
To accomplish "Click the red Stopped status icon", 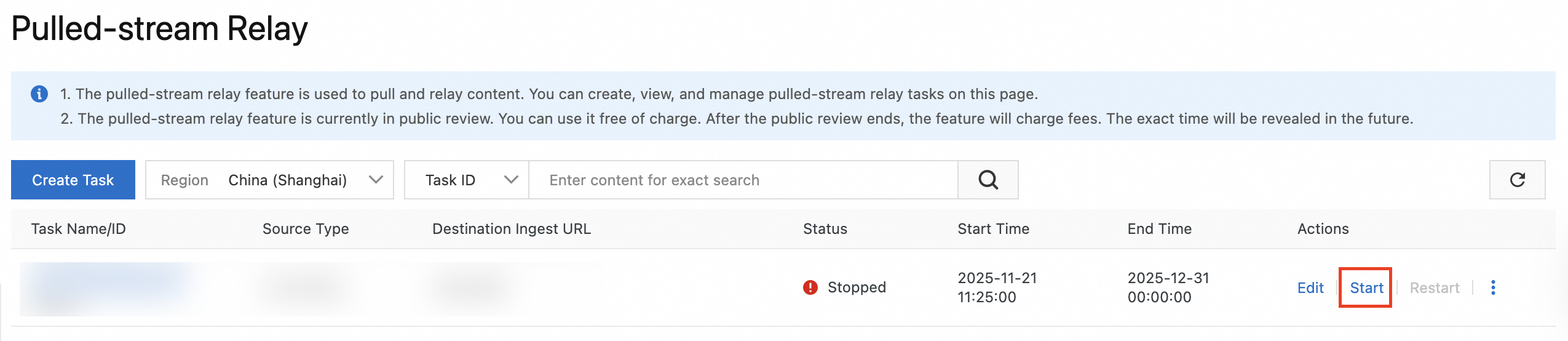I will pos(810,287).
